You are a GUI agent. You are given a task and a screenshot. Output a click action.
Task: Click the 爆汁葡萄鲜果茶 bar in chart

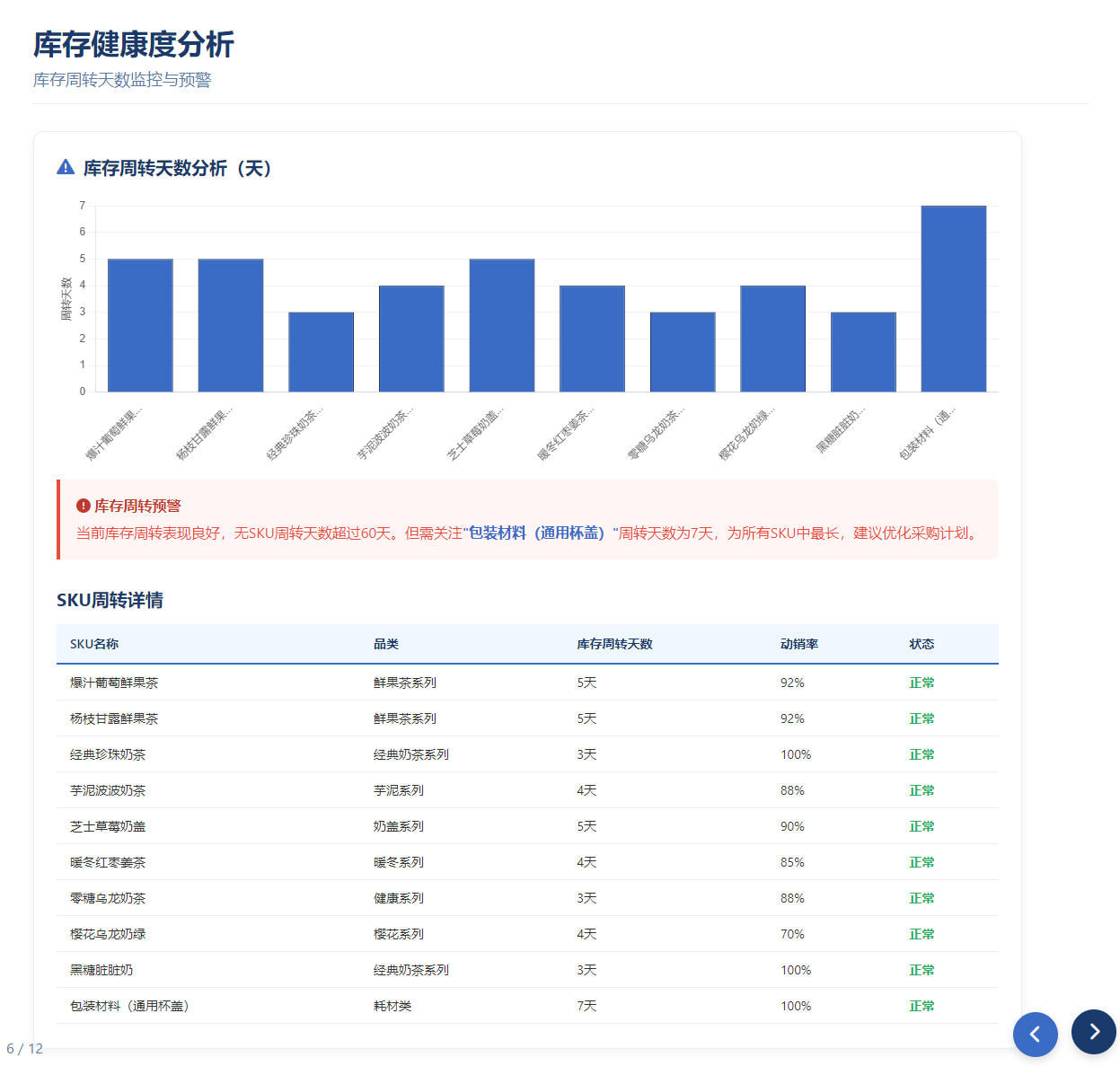[140, 325]
